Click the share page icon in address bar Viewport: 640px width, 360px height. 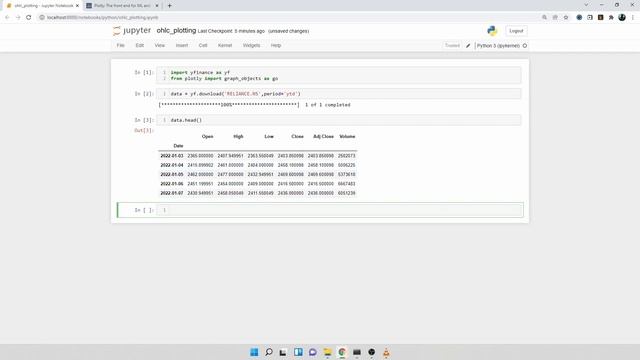555,18
